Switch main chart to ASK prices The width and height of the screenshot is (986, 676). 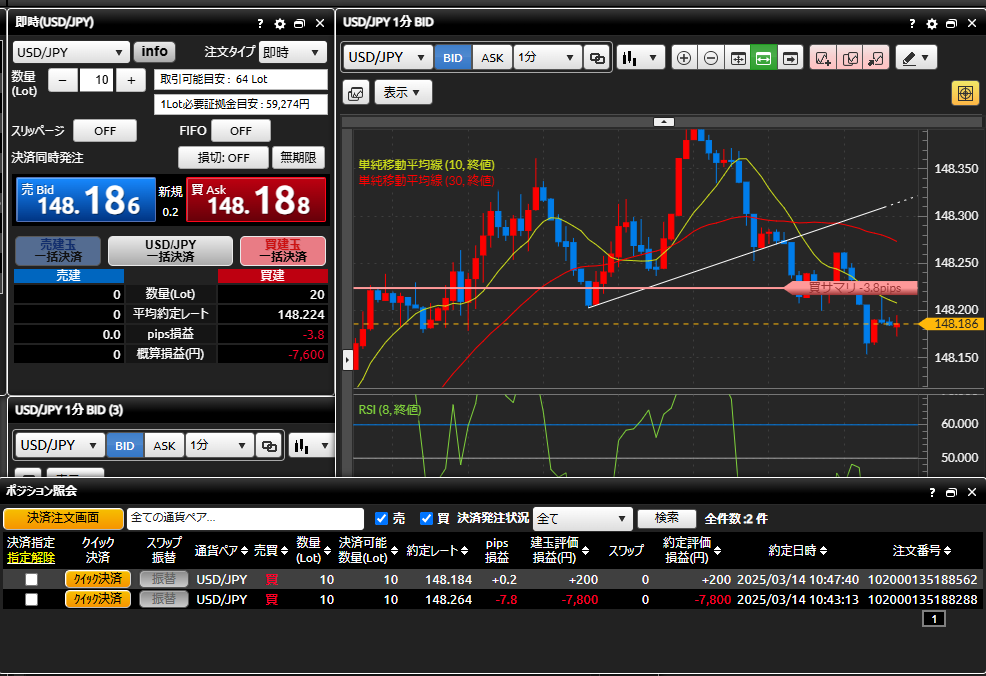click(x=492, y=58)
